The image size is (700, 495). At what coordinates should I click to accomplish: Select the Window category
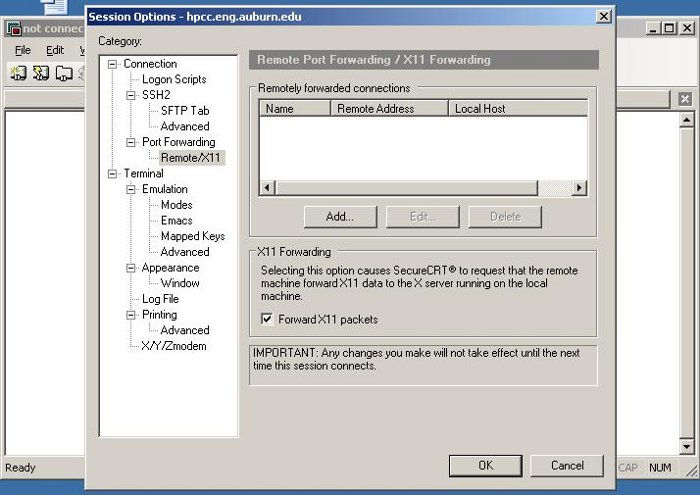point(180,283)
